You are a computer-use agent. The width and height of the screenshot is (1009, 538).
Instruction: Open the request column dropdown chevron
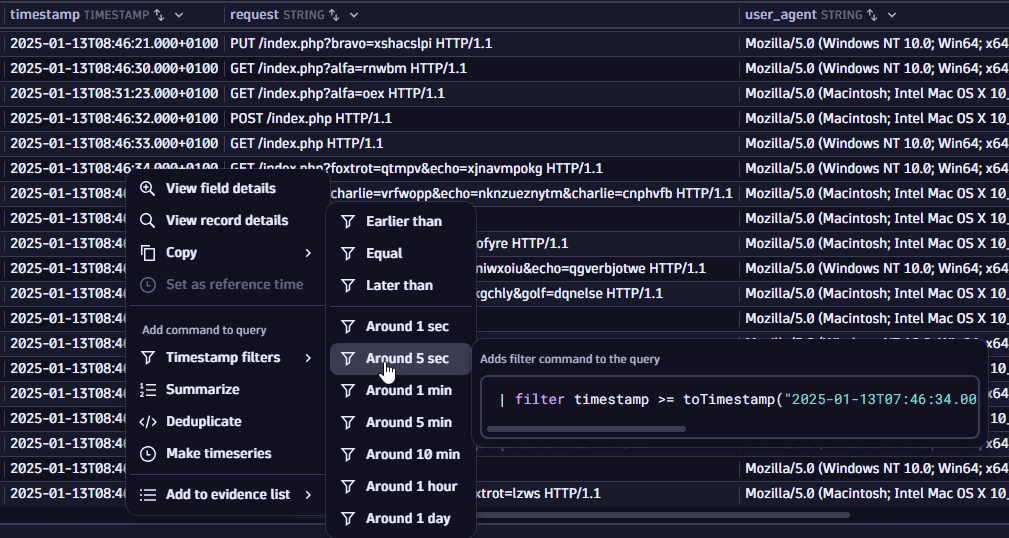[x=353, y=15]
